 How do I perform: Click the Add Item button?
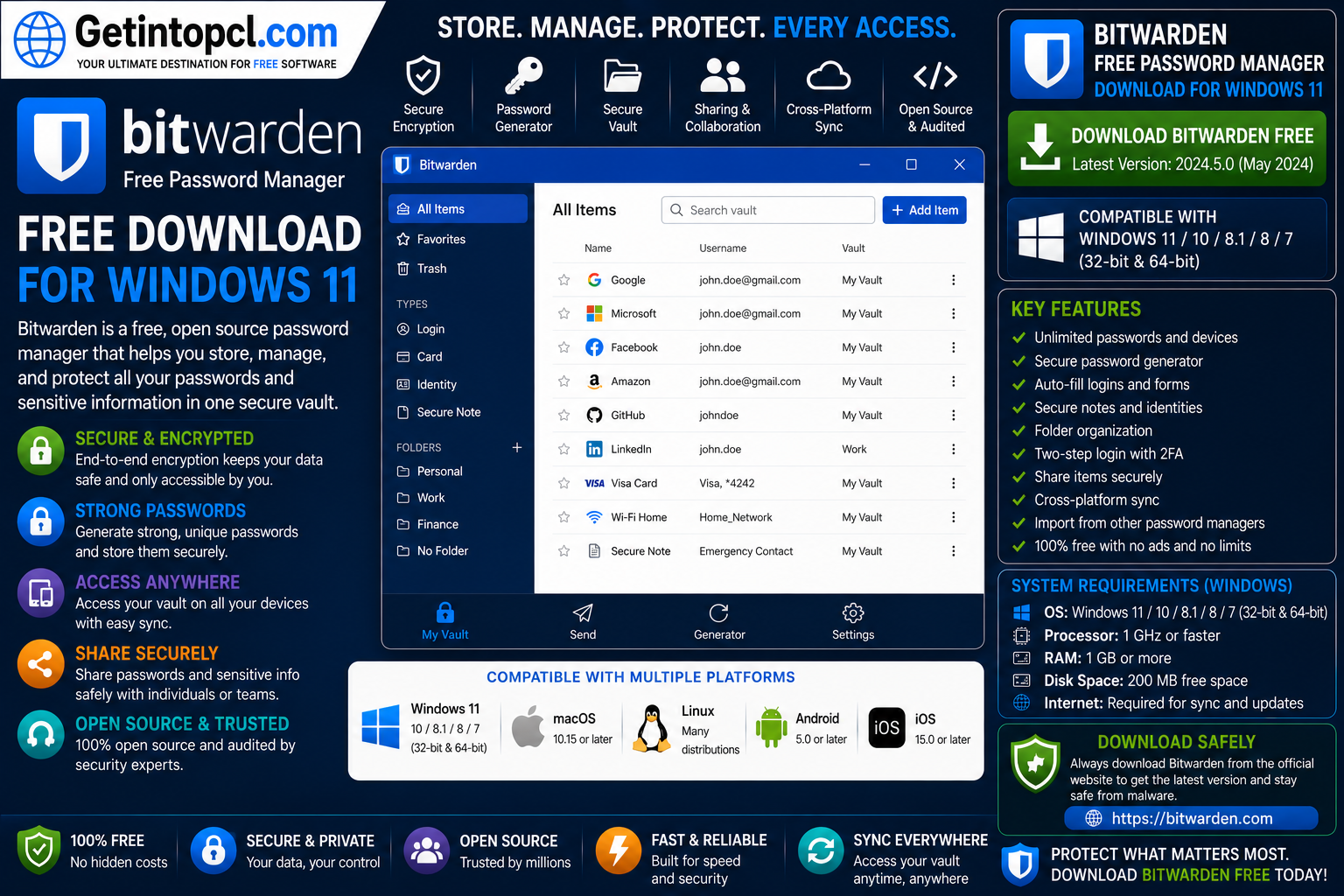click(x=924, y=210)
